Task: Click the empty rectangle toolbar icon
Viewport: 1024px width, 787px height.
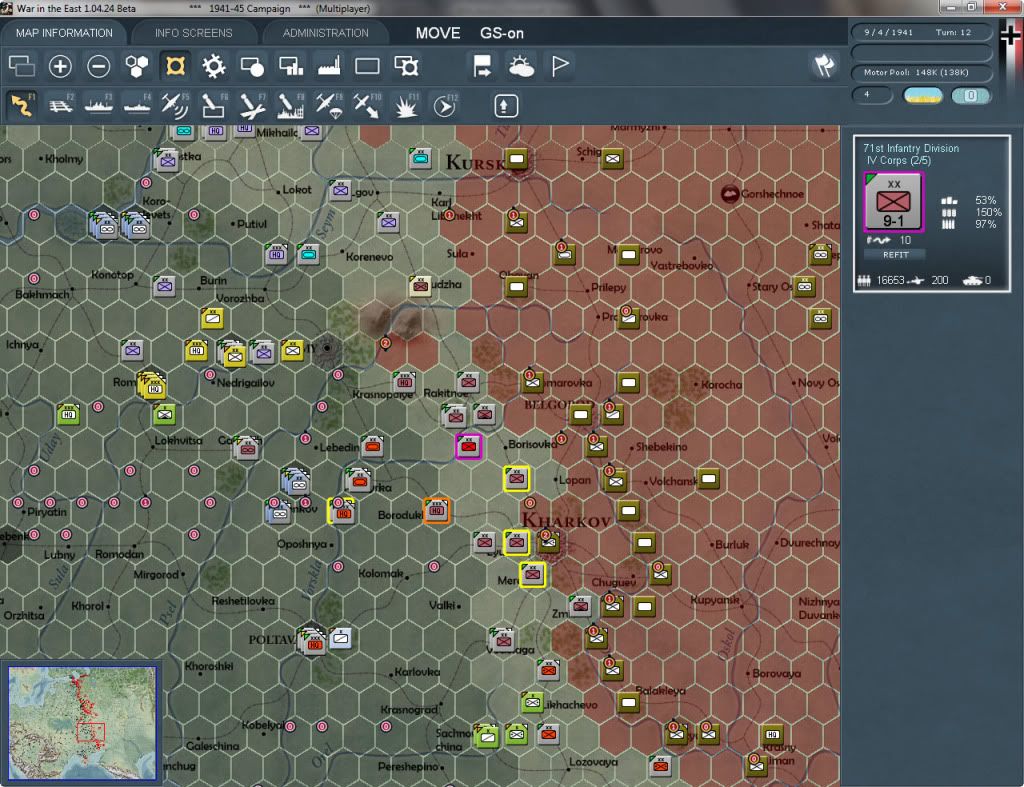Action: point(367,66)
